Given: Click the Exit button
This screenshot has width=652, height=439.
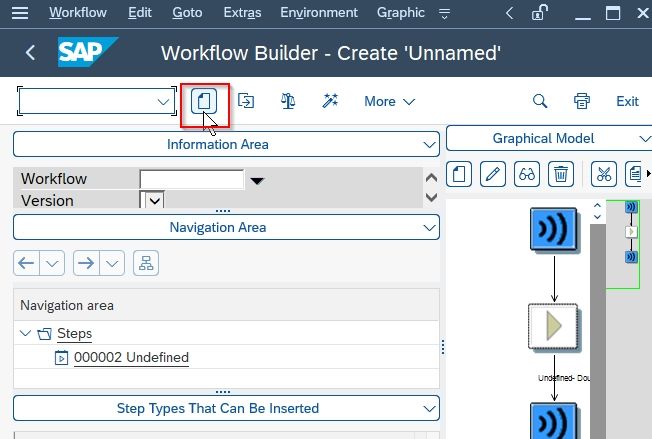Looking at the screenshot, I should tap(627, 101).
